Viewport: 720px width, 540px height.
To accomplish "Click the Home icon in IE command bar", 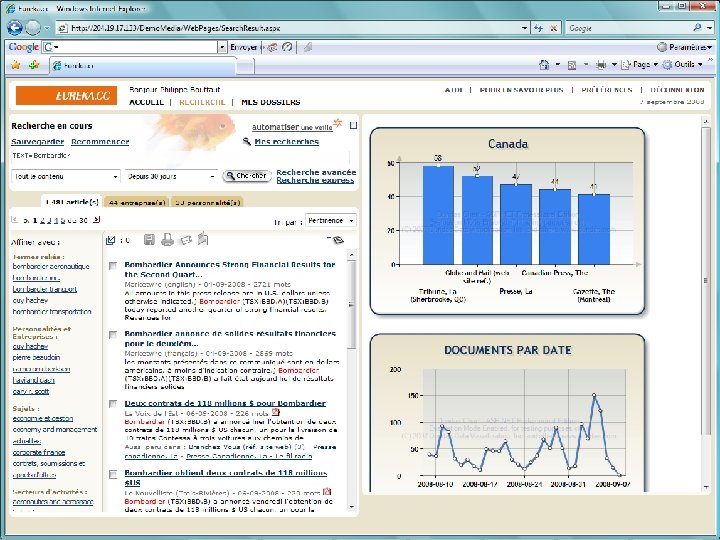I will (544, 65).
